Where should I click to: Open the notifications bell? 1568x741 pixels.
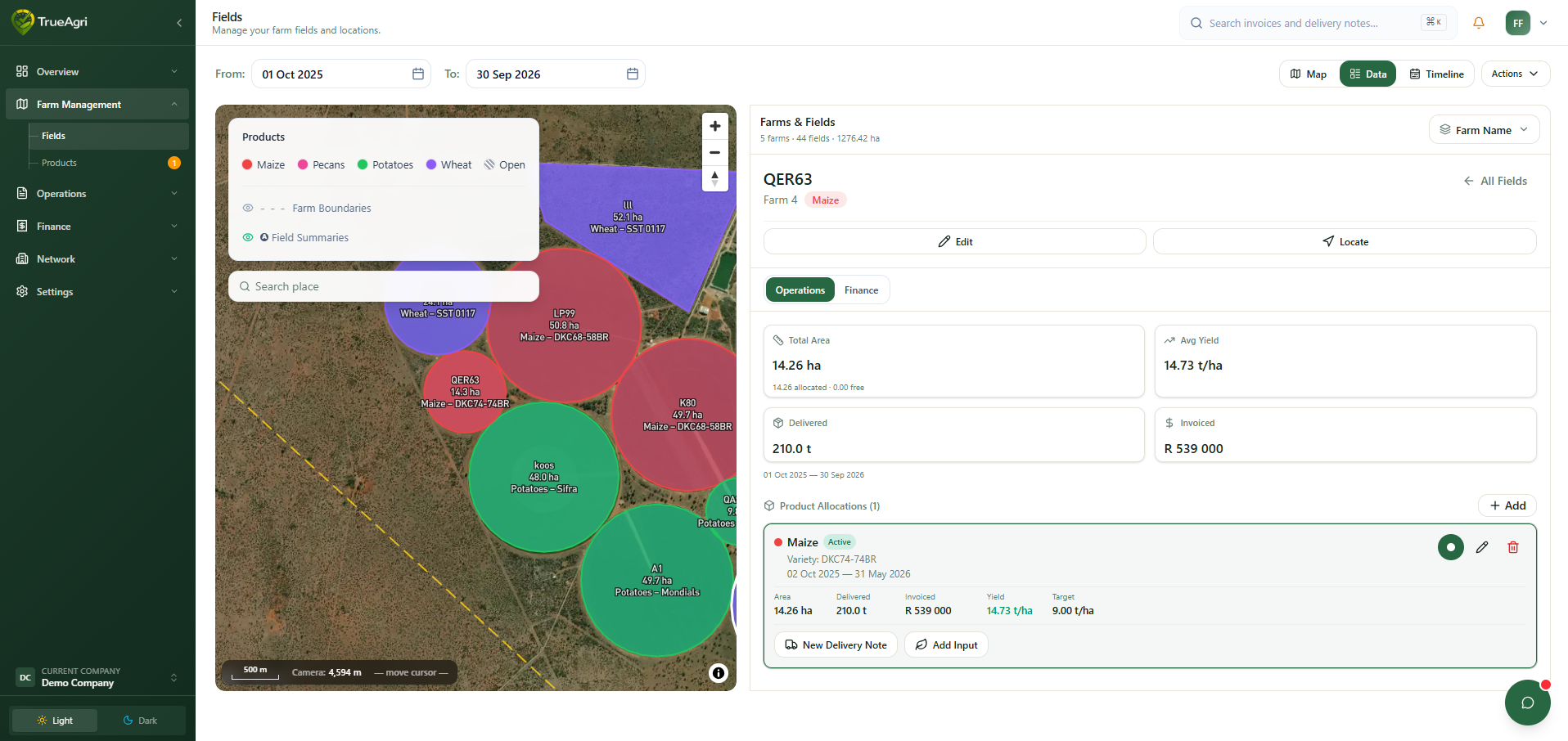click(1479, 23)
